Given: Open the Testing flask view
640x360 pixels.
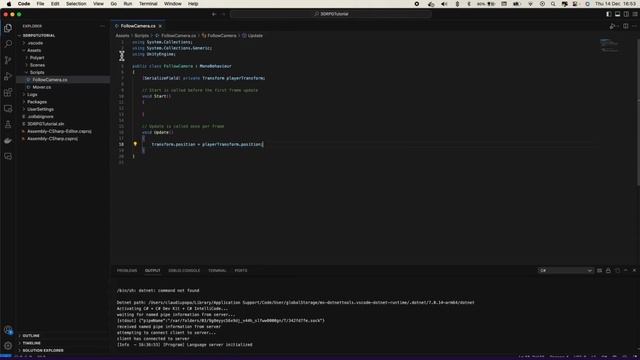Looking at the screenshot, I should coord(8,124).
